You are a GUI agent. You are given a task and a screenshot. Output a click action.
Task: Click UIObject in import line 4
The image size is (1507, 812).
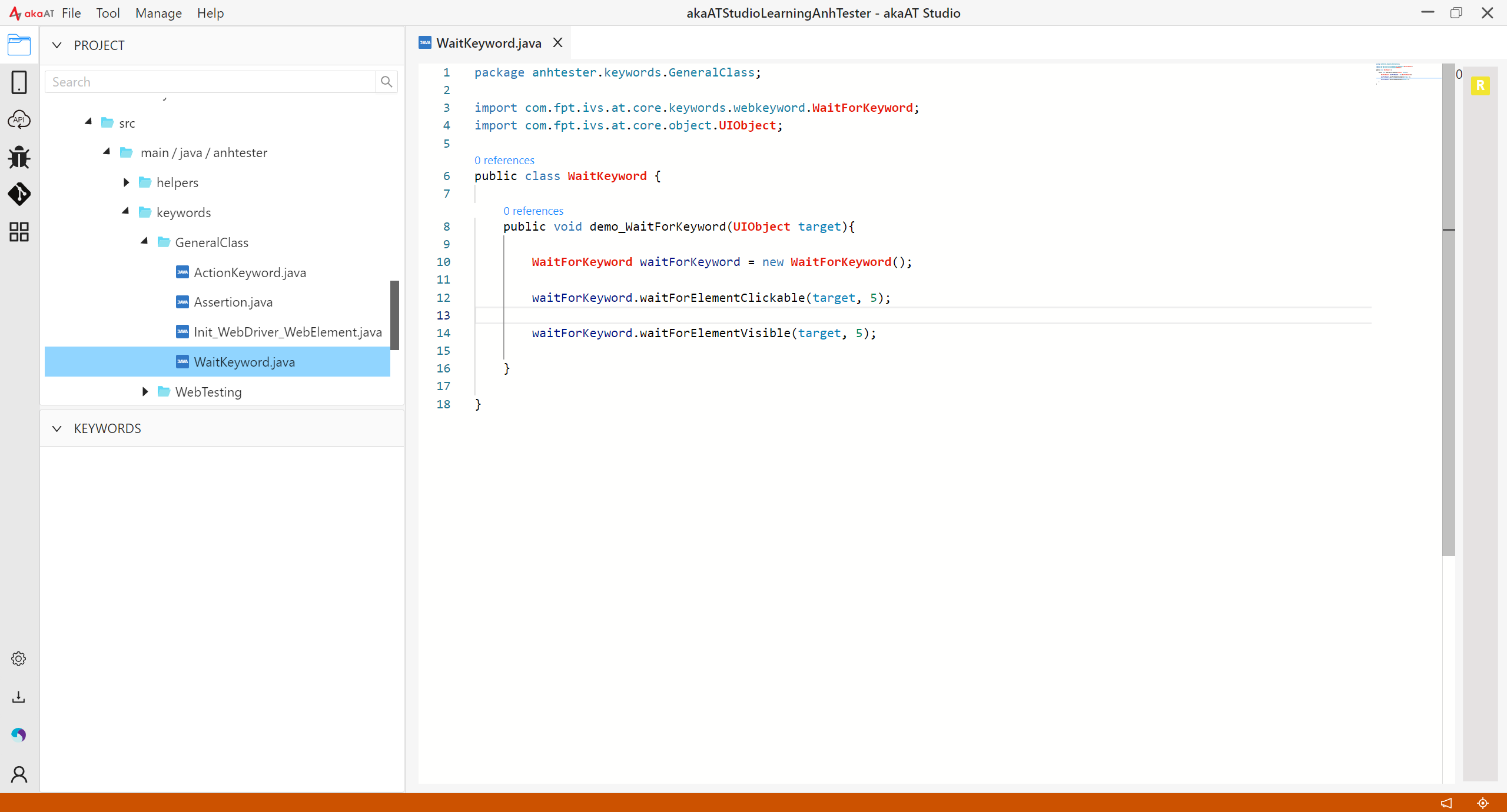pyautogui.click(x=748, y=125)
